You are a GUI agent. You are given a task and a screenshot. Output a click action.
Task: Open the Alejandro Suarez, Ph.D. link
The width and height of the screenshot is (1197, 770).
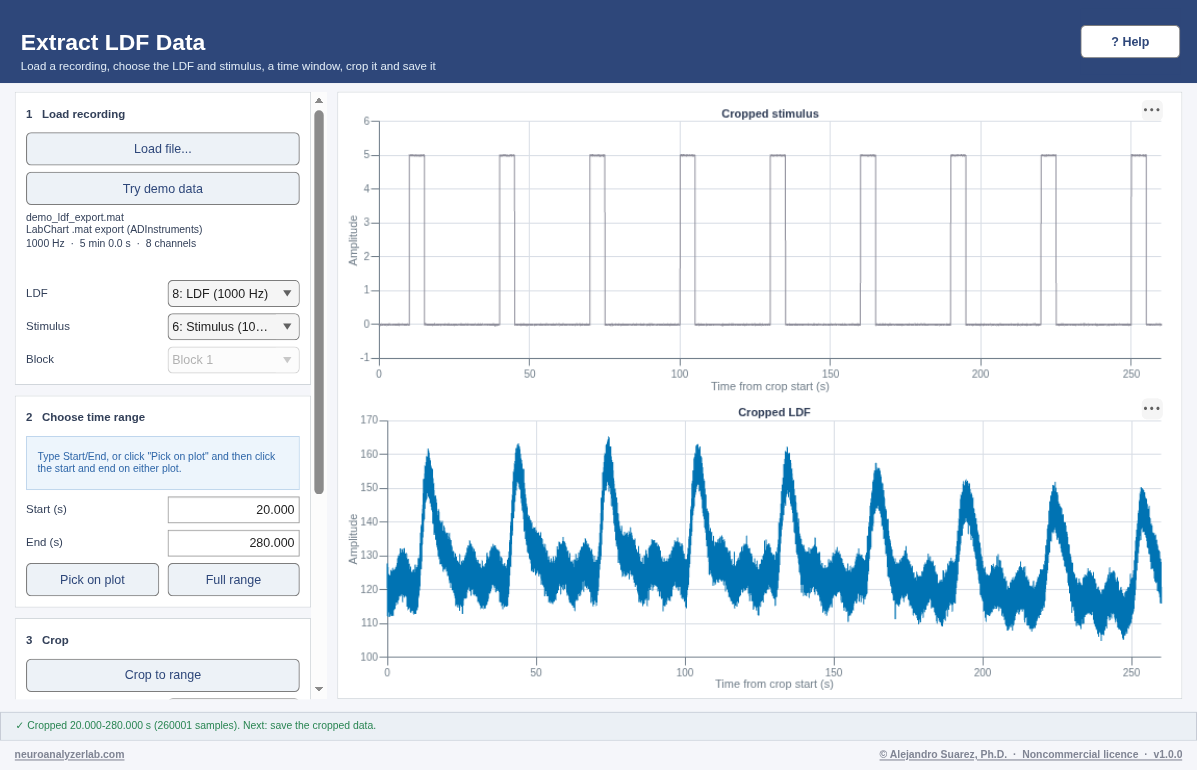(943, 754)
